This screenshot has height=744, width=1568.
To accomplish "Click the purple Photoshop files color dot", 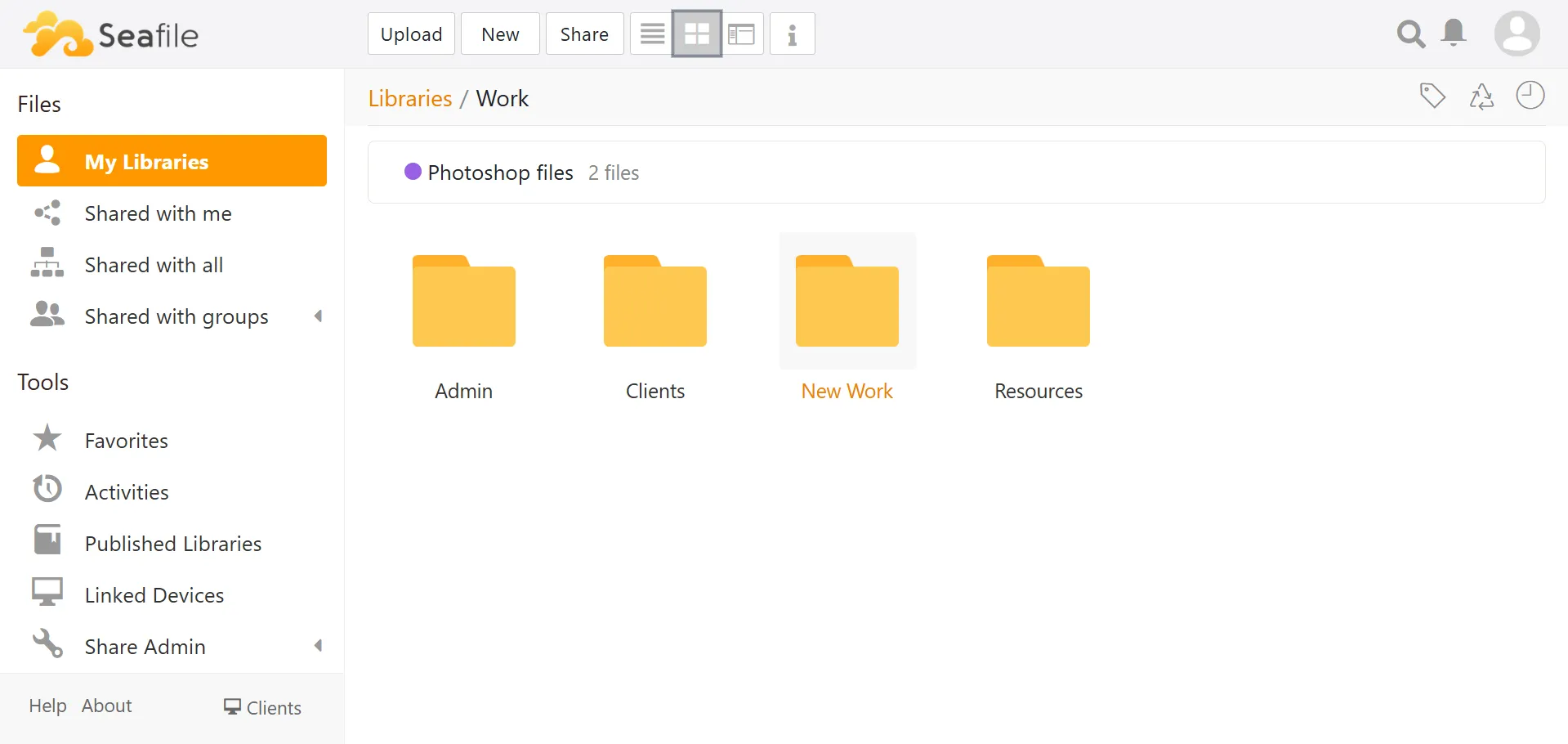I will [x=413, y=172].
